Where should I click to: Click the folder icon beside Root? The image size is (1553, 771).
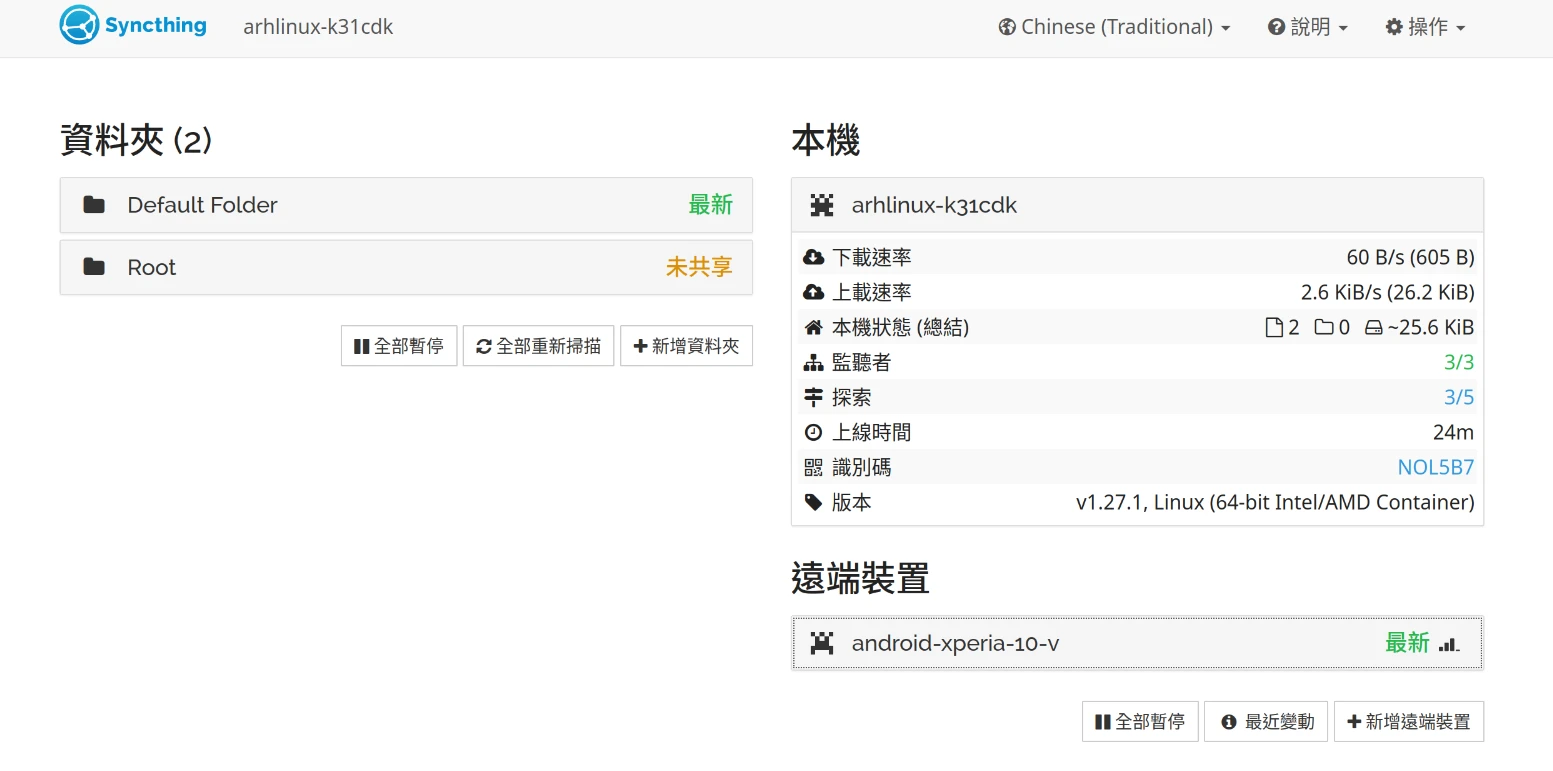pos(94,267)
